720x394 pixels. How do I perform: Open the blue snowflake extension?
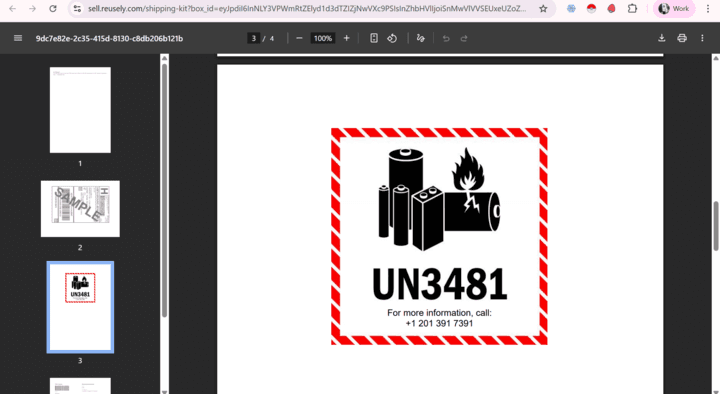(x=571, y=9)
